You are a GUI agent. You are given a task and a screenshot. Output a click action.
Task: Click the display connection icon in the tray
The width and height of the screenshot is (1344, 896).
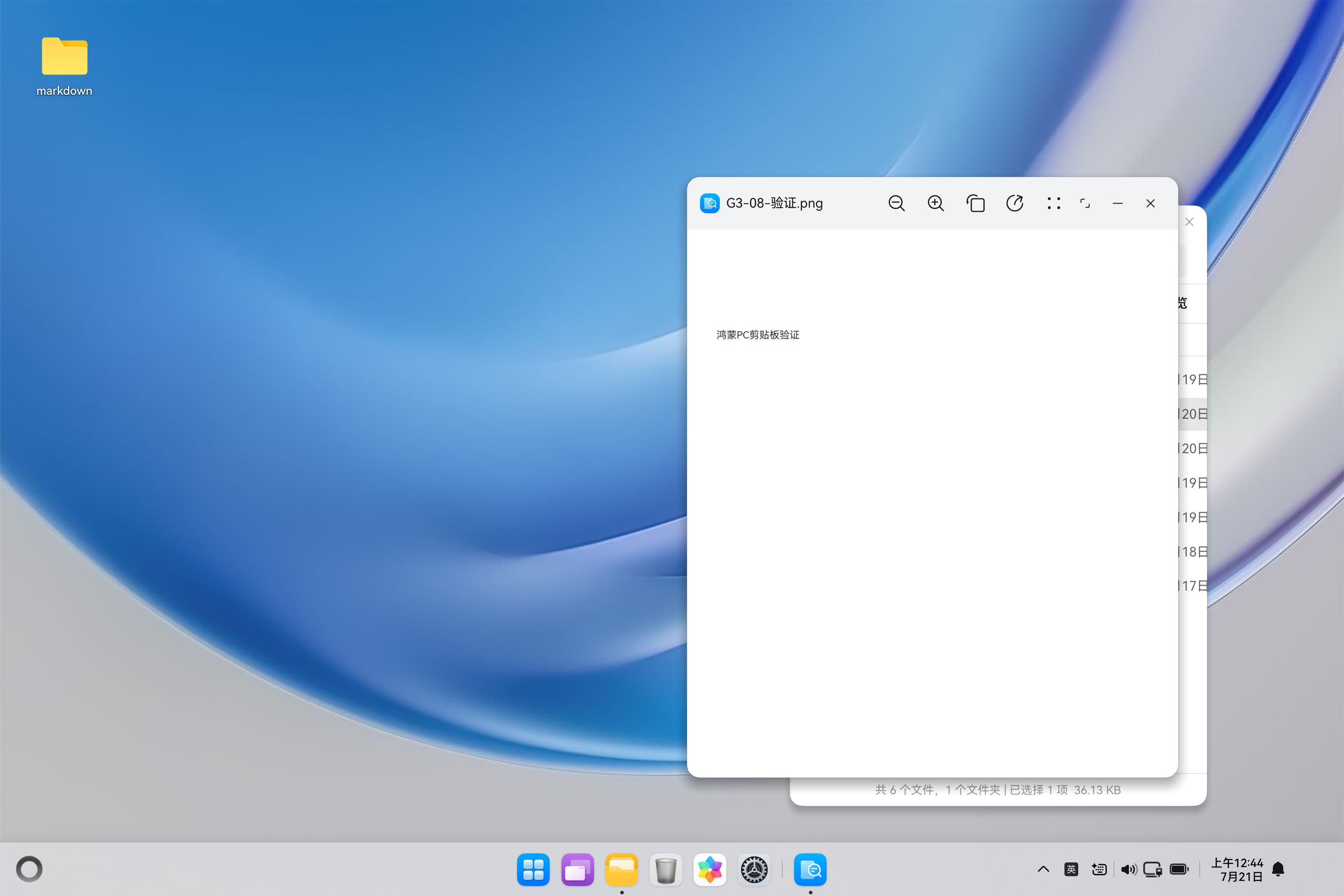(1153, 870)
